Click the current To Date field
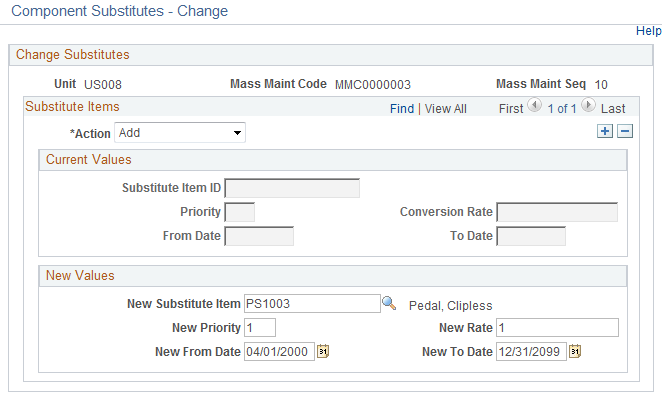 point(531,236)
